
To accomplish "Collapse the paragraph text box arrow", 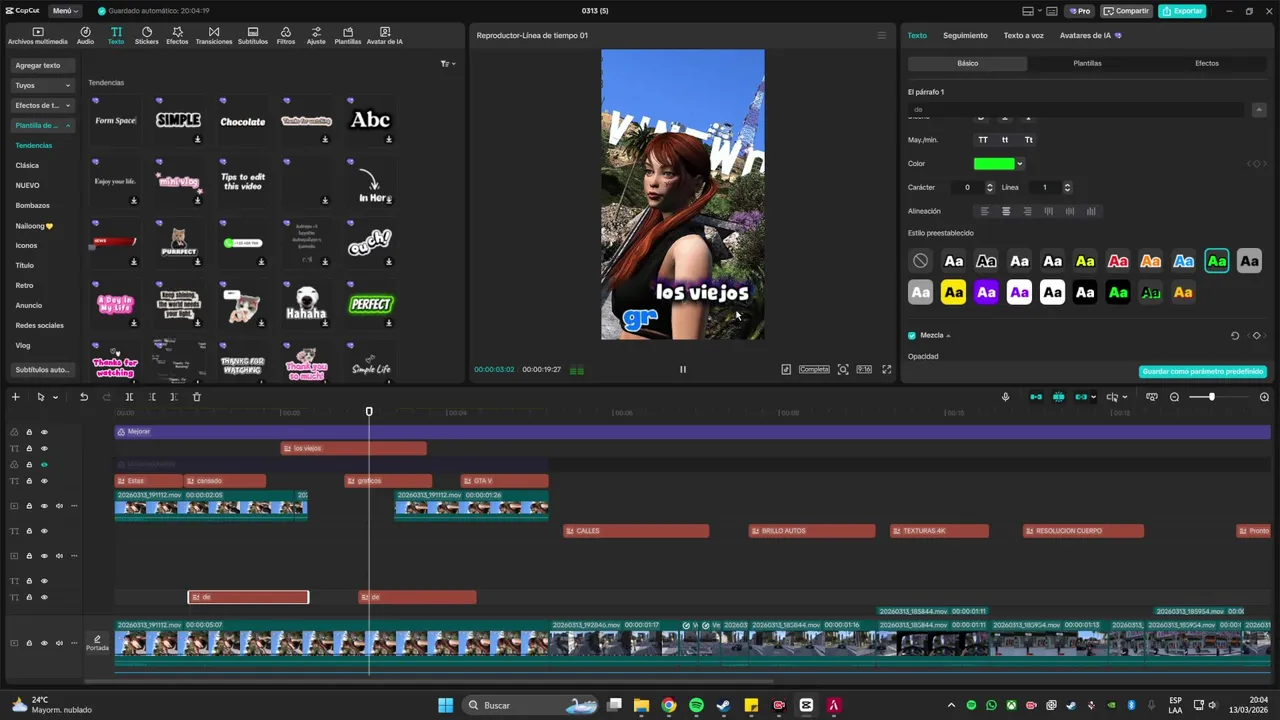I will pos(1259,110).
